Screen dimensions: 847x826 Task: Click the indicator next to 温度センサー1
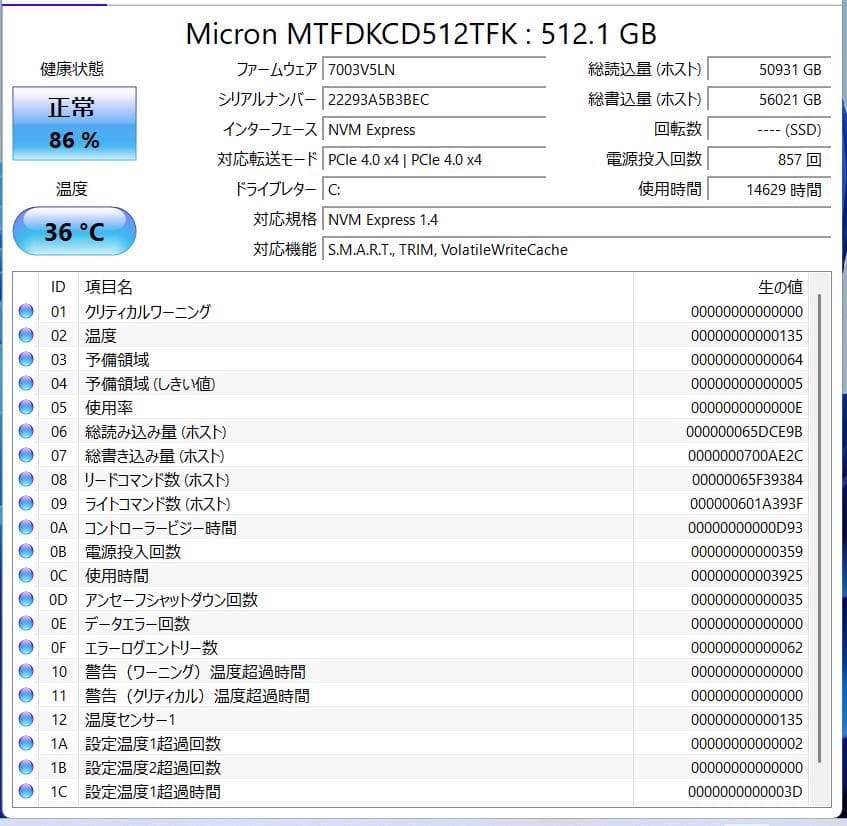[x=25, y=720]
